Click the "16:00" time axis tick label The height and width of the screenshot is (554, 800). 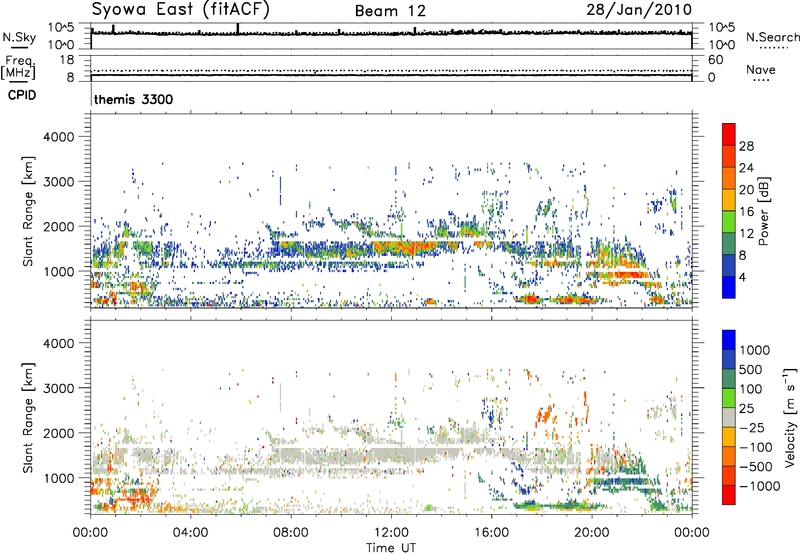click(491, 533)
